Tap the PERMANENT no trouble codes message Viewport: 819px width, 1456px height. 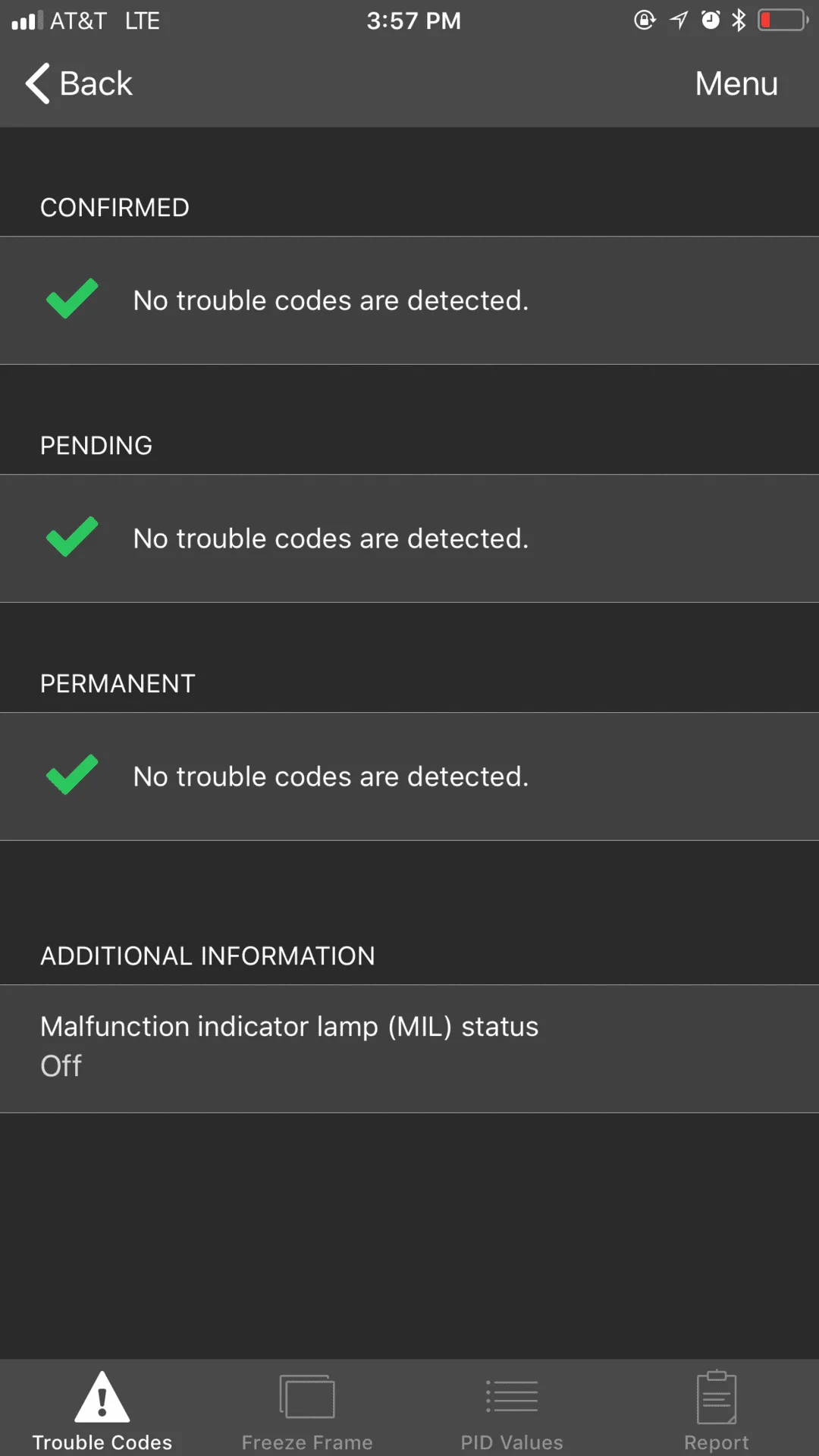pos(331,777)
